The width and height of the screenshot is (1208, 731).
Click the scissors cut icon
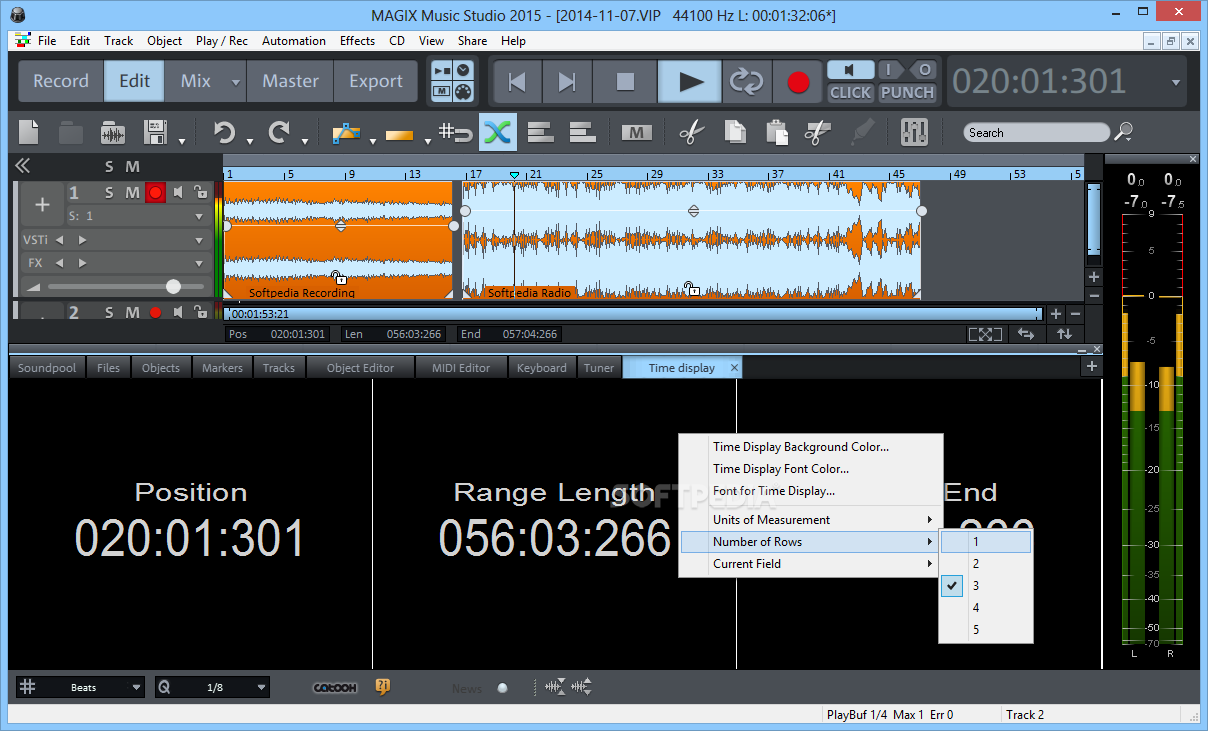(x=691, y=132)
